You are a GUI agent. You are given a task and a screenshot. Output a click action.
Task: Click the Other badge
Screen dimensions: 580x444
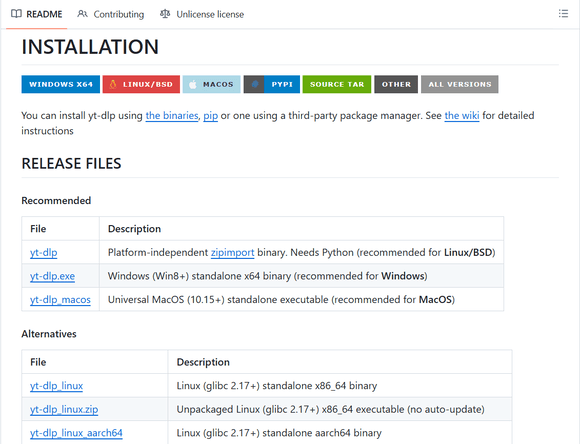[396, 84]
